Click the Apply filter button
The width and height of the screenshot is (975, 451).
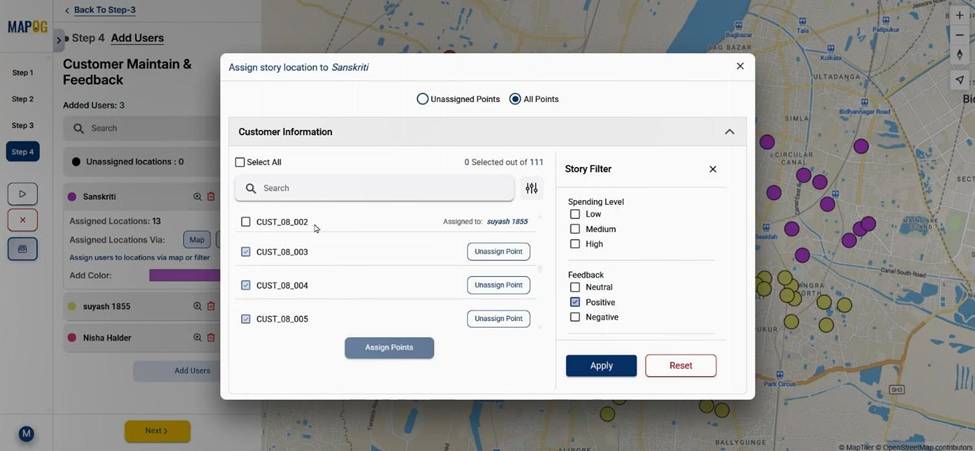[601, 366]
